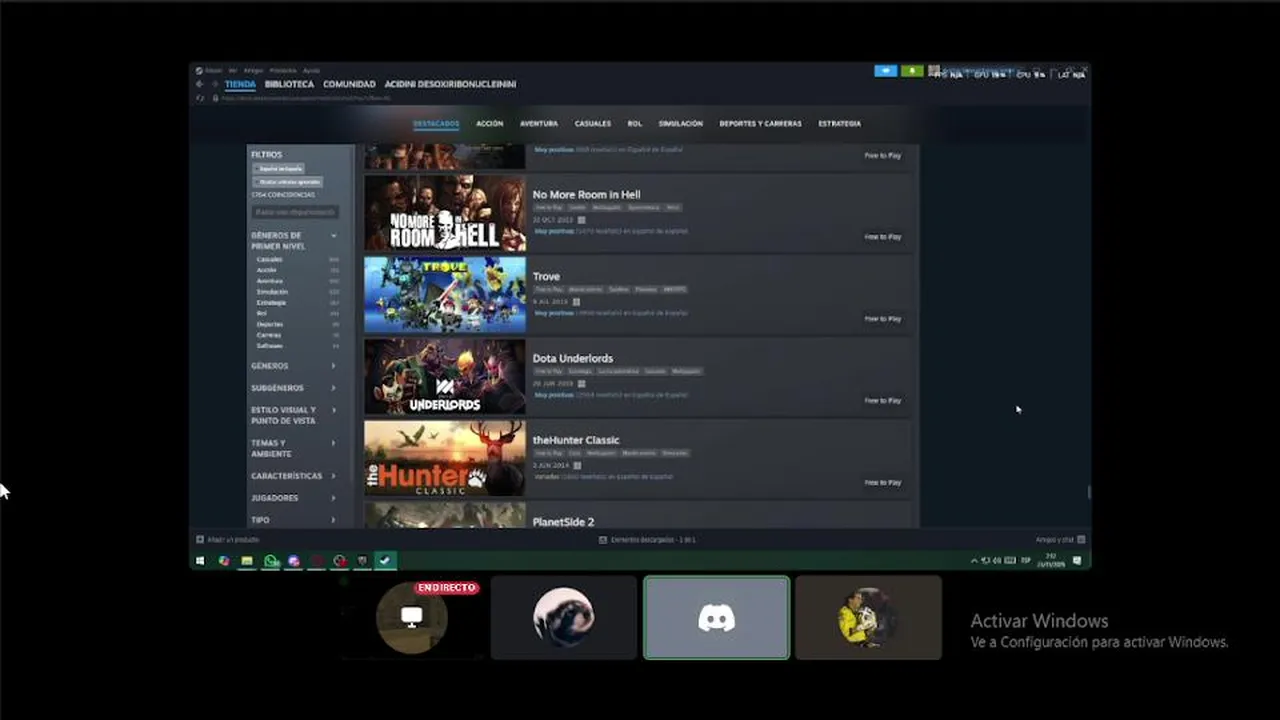Viewport: 1280px width, 720px height.
Task: Check the Acción genre filter
Action: point(266,270)
